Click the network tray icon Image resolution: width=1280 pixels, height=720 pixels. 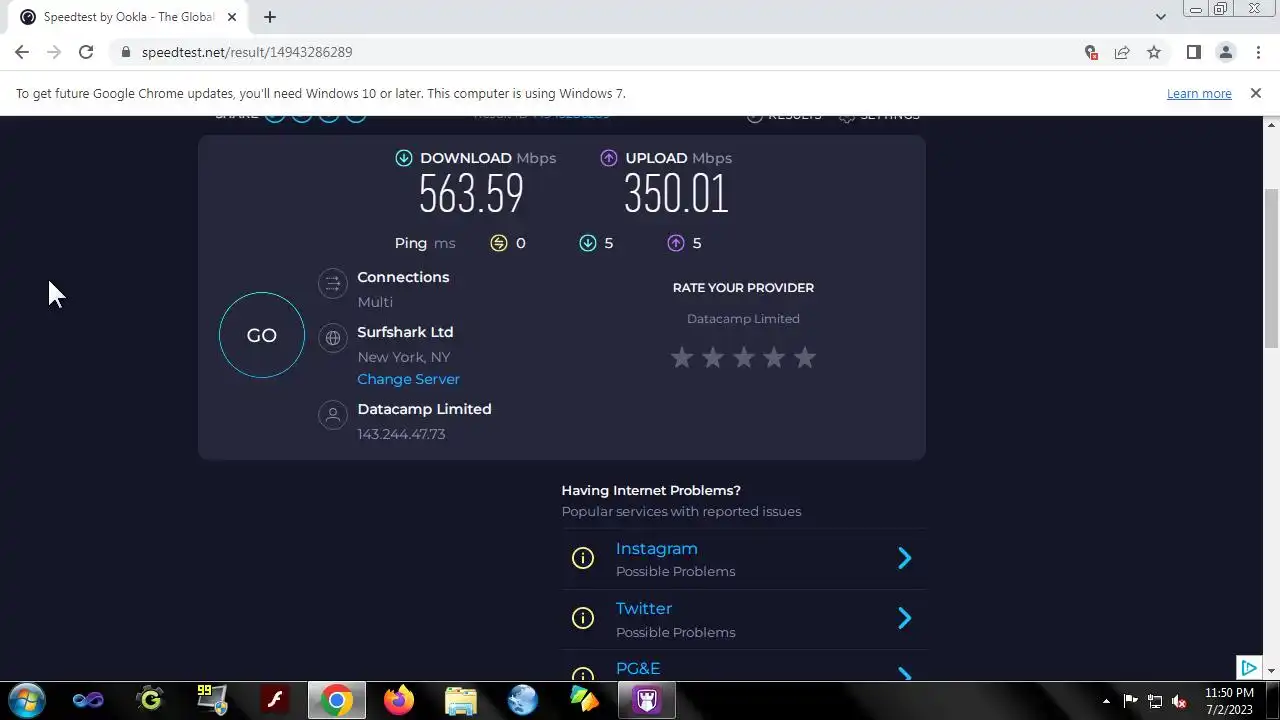coord(1155,701)
